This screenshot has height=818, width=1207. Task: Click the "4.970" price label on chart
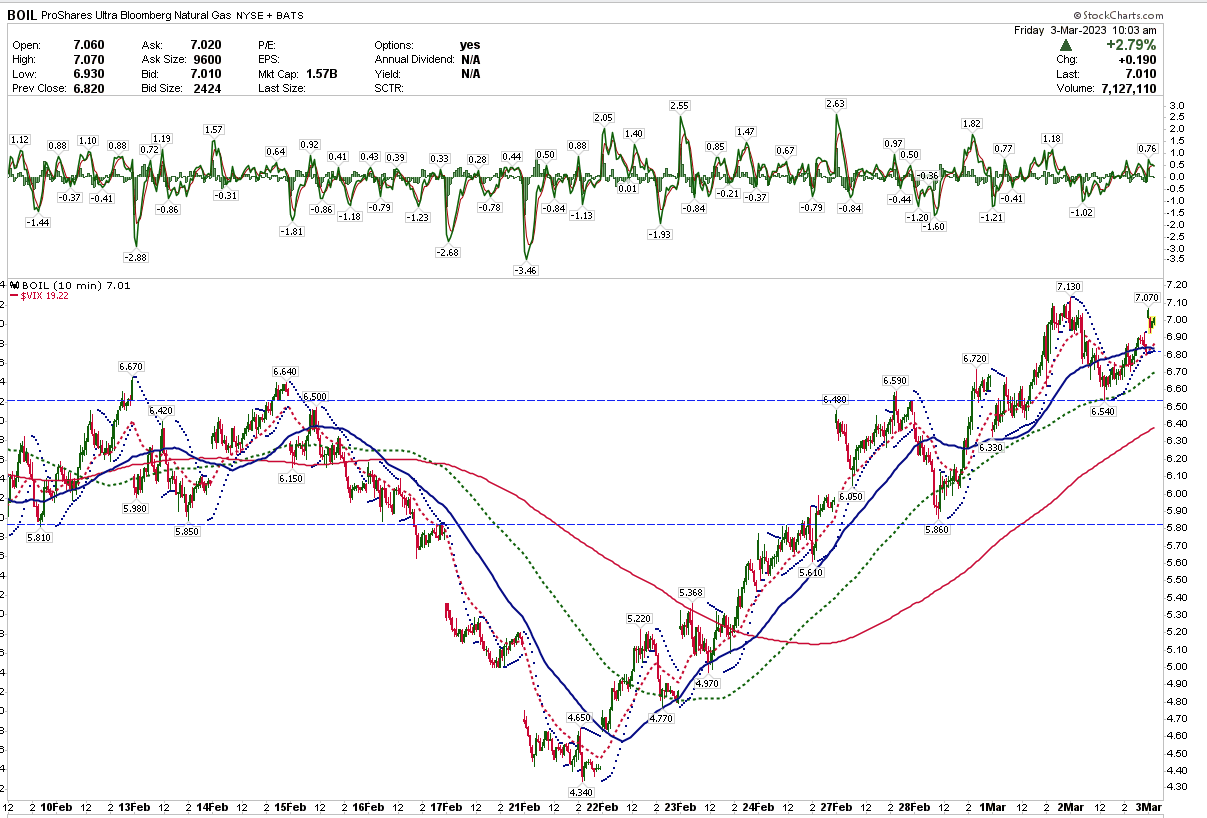(x=708, y=683)
